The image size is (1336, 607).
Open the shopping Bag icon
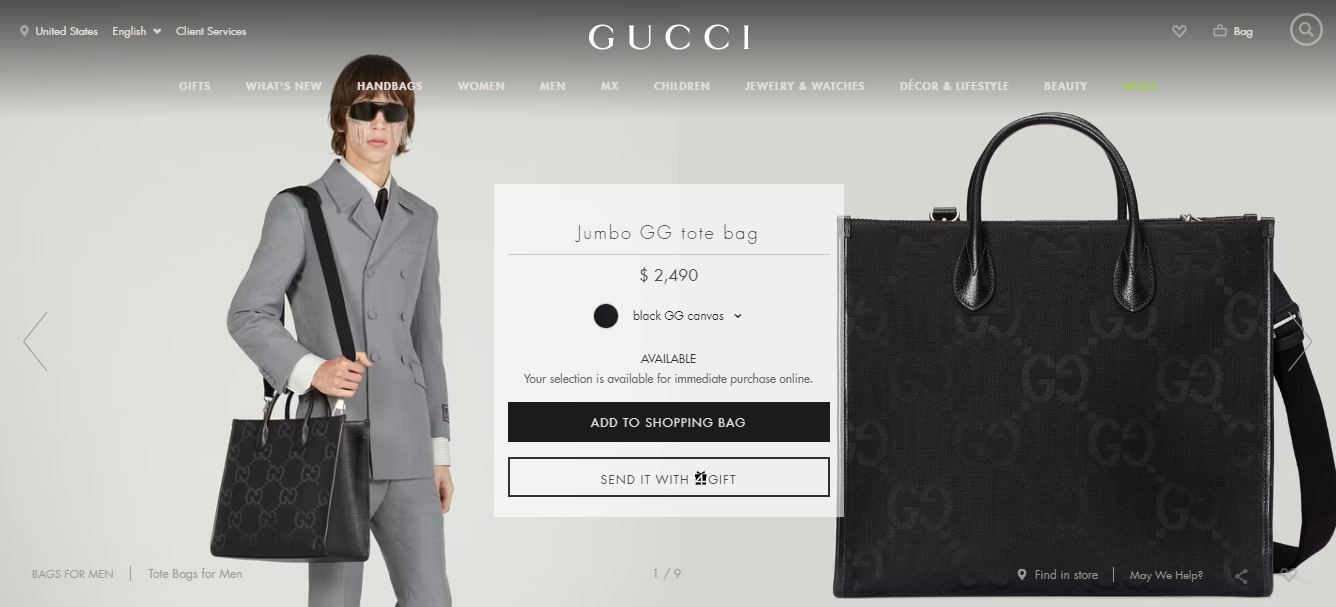tap(1220, 31)
